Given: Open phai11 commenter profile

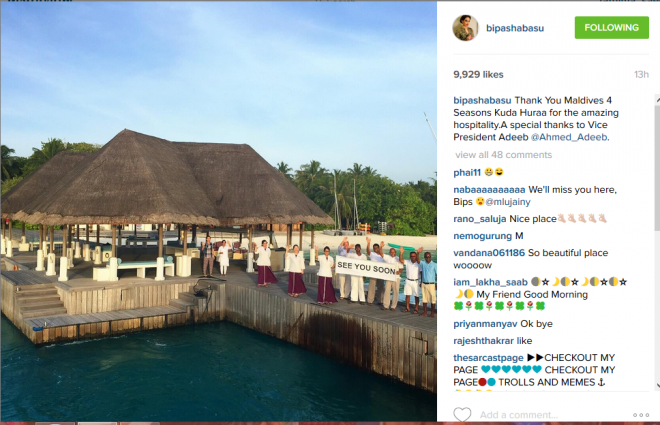Looking at the screenshot, I should [x=467, y=172].
